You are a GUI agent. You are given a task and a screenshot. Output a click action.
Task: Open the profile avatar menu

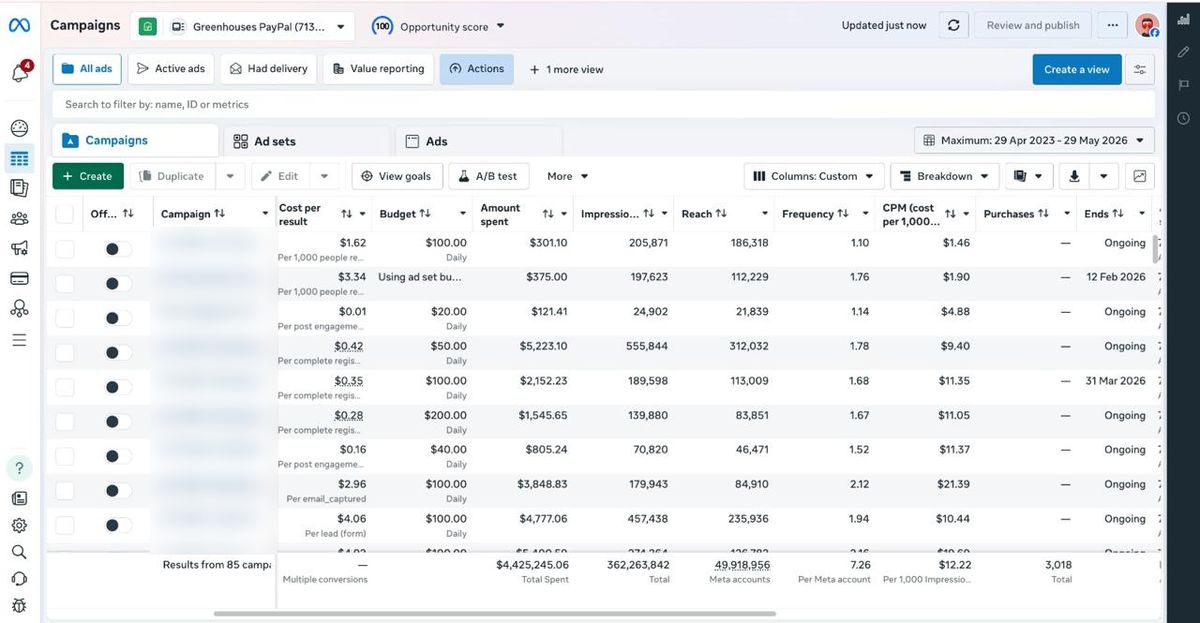pos(1147,26)
